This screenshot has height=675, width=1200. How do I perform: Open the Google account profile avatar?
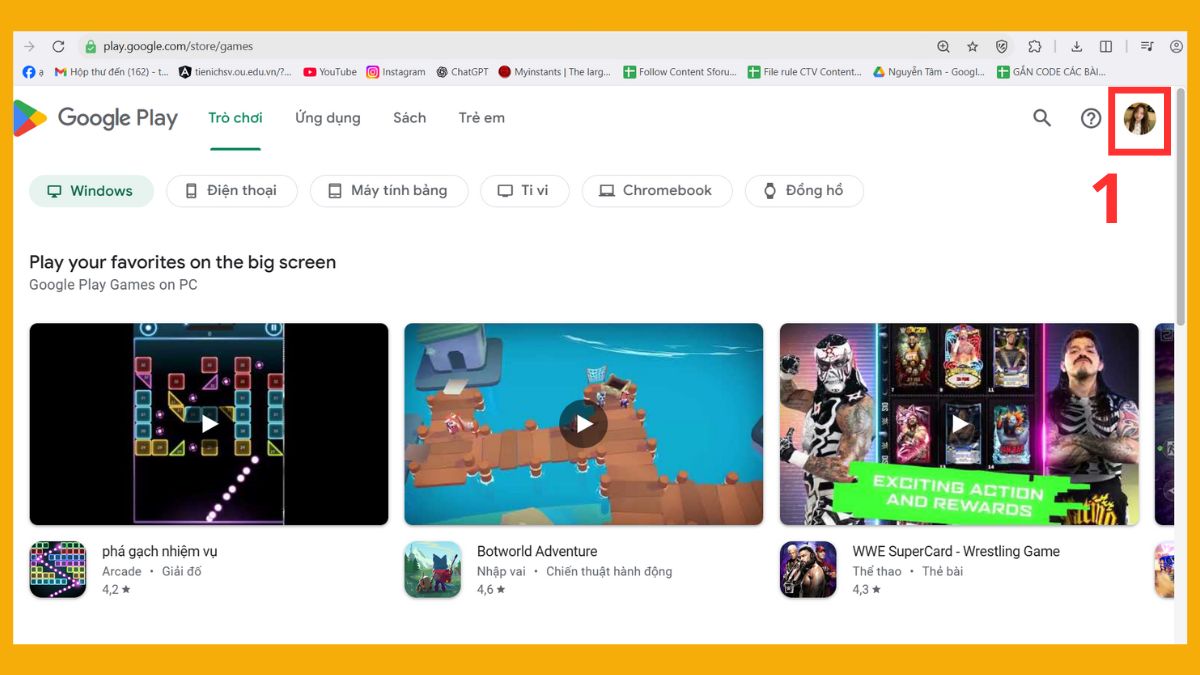click(1140, 119)
